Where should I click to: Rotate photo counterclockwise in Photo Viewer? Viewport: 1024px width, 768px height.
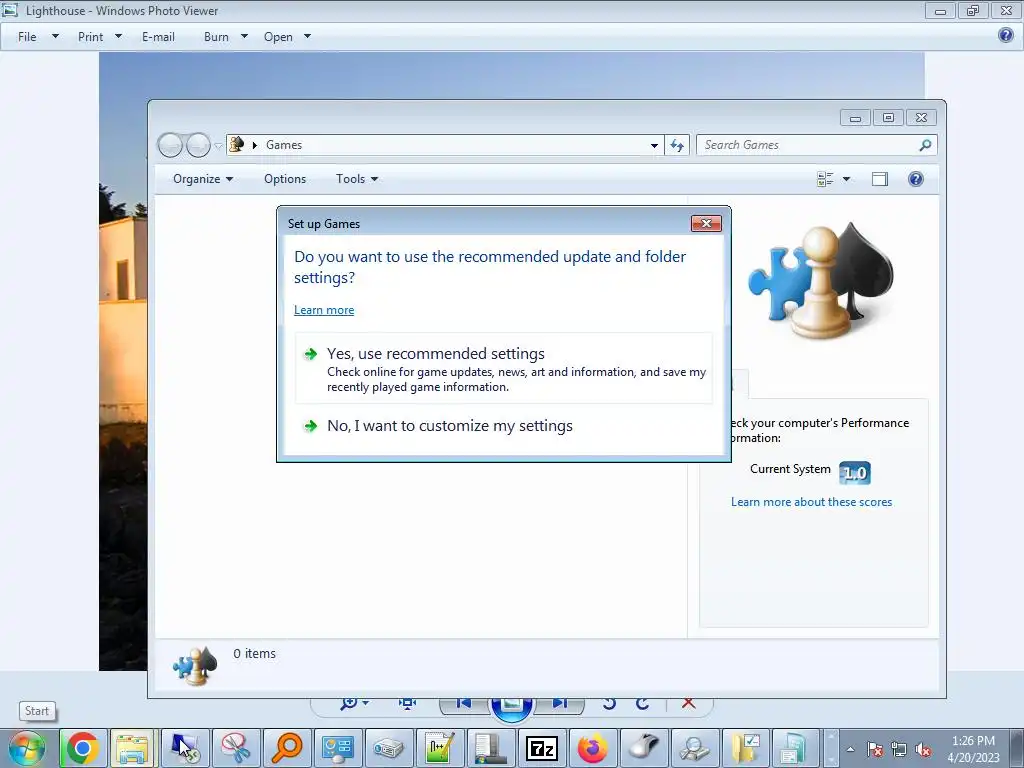(x=609, y=703)
